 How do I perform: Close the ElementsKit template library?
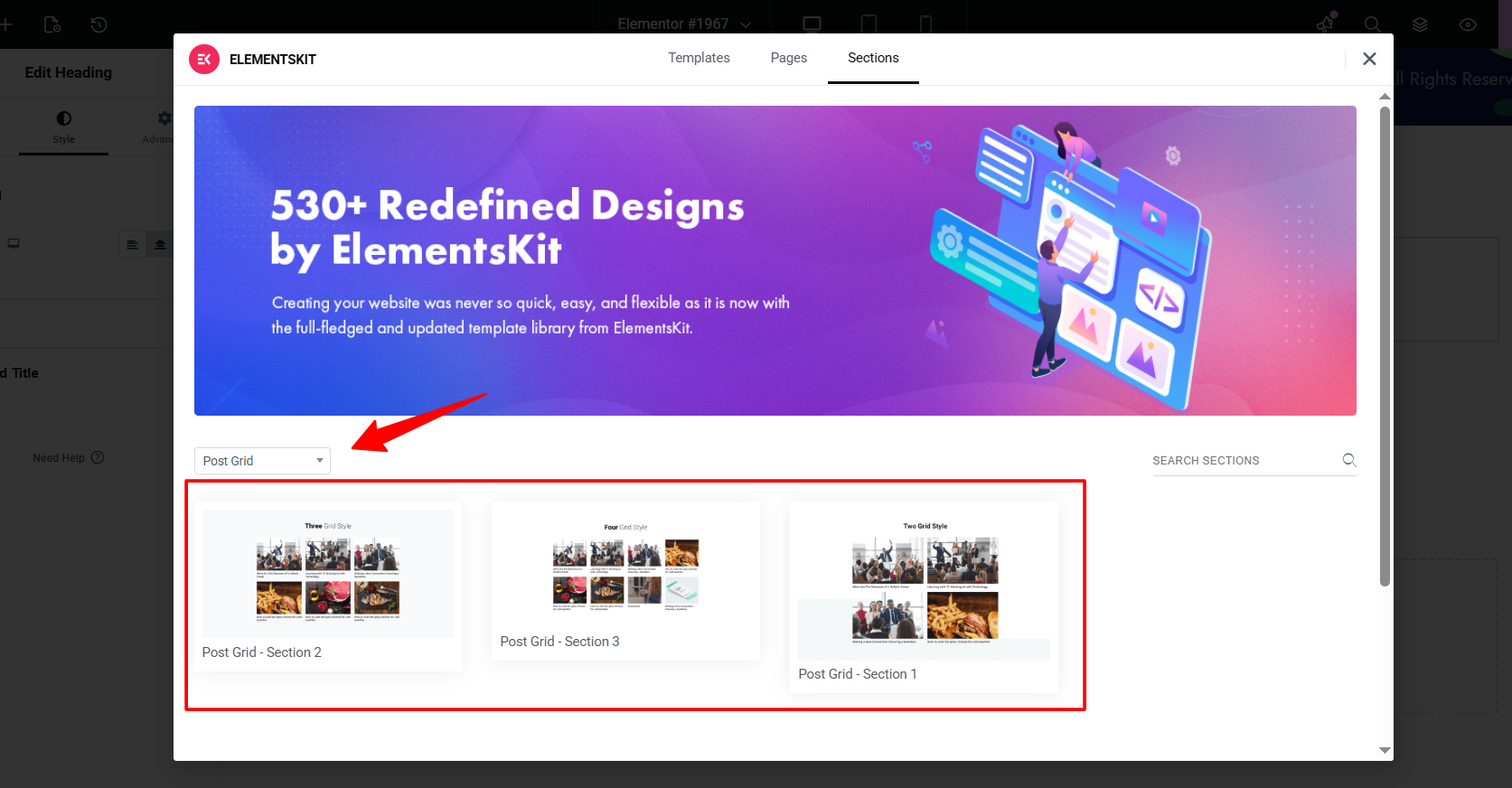point(1369,59)
